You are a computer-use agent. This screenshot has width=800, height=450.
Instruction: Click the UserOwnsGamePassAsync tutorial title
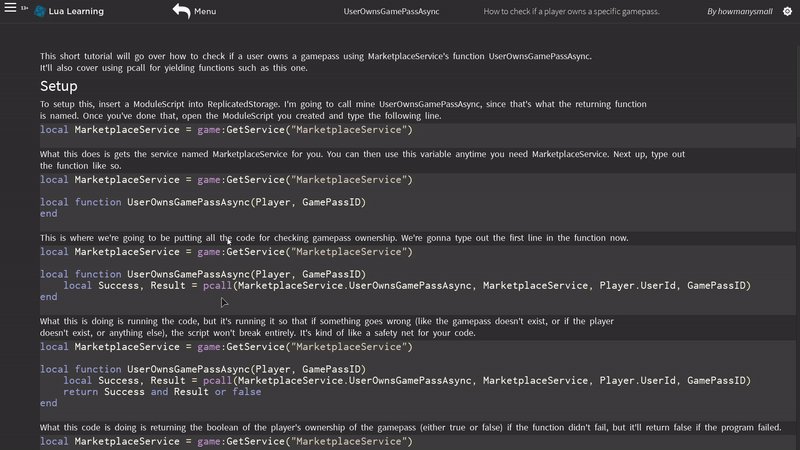(x=391, y=11)
